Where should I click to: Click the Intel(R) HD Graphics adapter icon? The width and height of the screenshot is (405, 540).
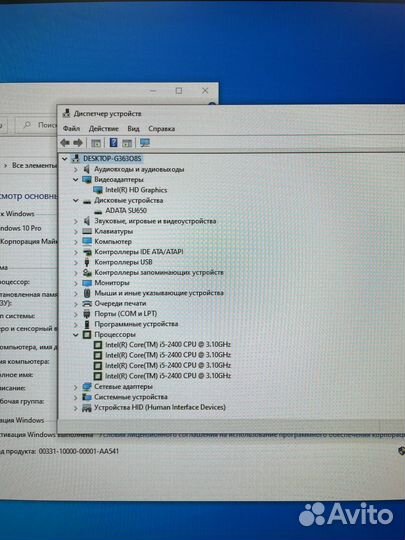click(x=98, y=190)
